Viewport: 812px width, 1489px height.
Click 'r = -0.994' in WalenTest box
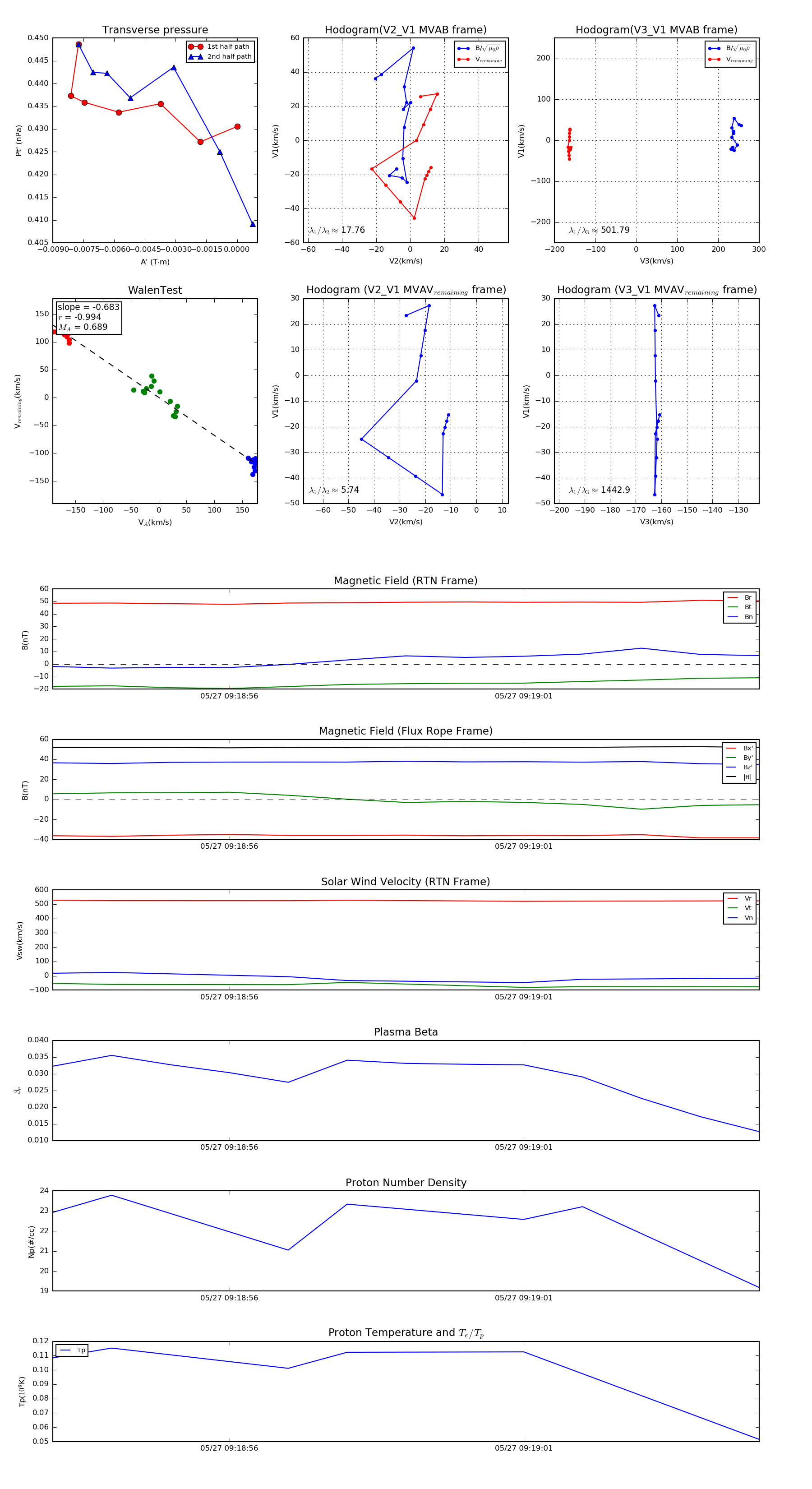tap(80, 317)
